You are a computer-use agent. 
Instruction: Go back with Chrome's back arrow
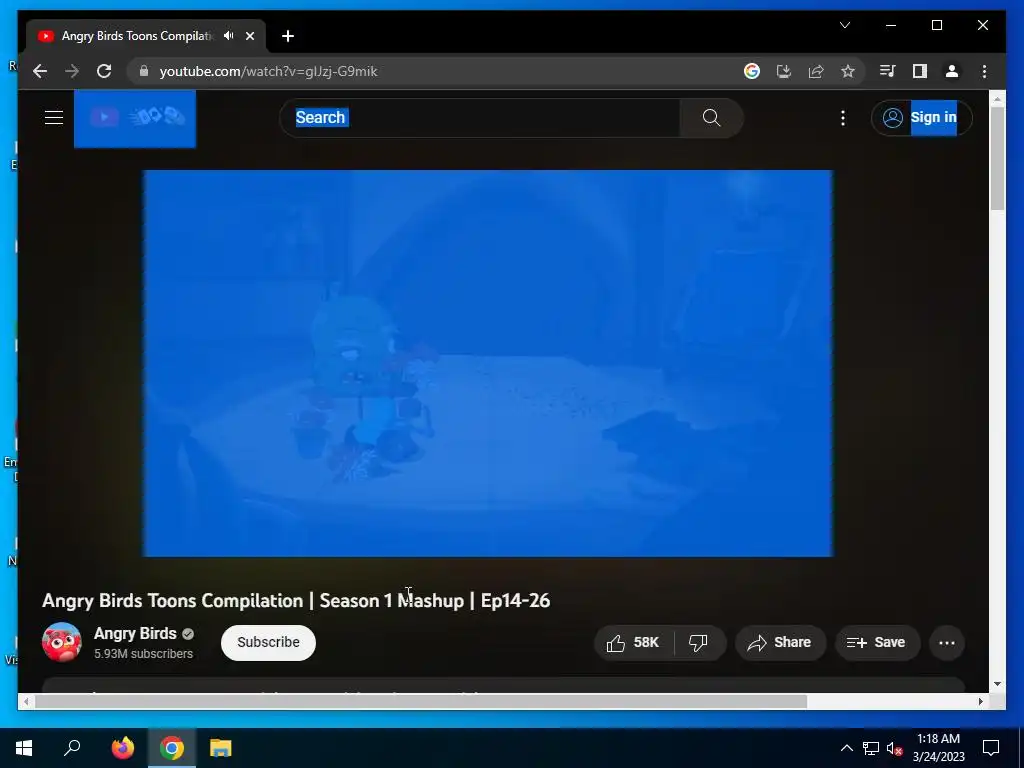[x=40, y=71]
